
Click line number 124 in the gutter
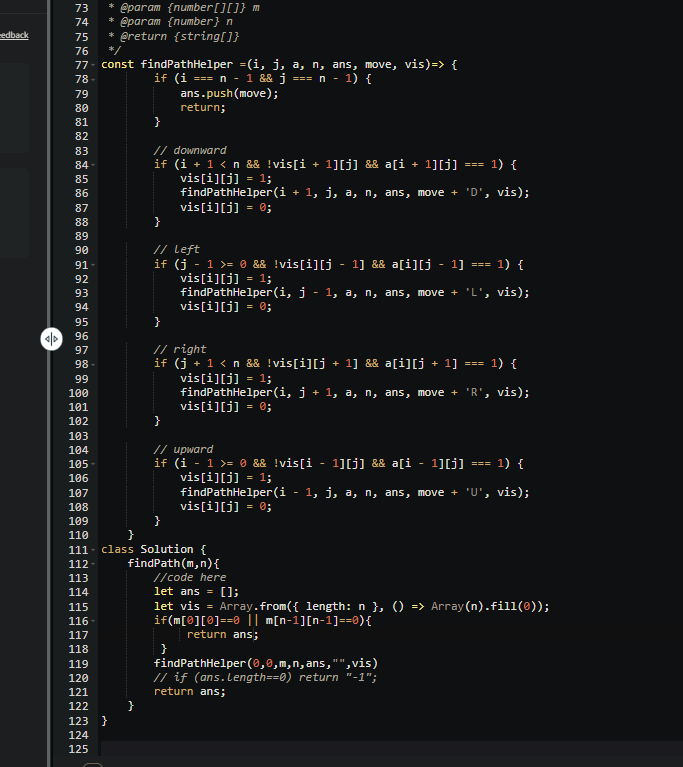[78, 735]
